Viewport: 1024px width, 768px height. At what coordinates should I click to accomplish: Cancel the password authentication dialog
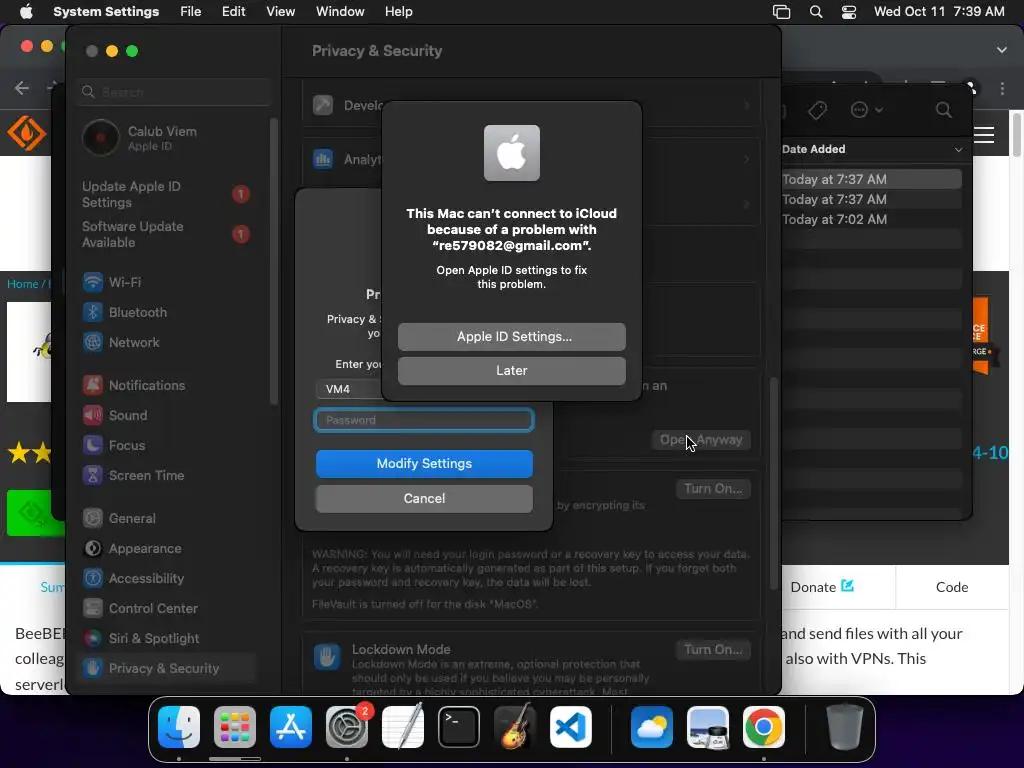pos(424,498)
